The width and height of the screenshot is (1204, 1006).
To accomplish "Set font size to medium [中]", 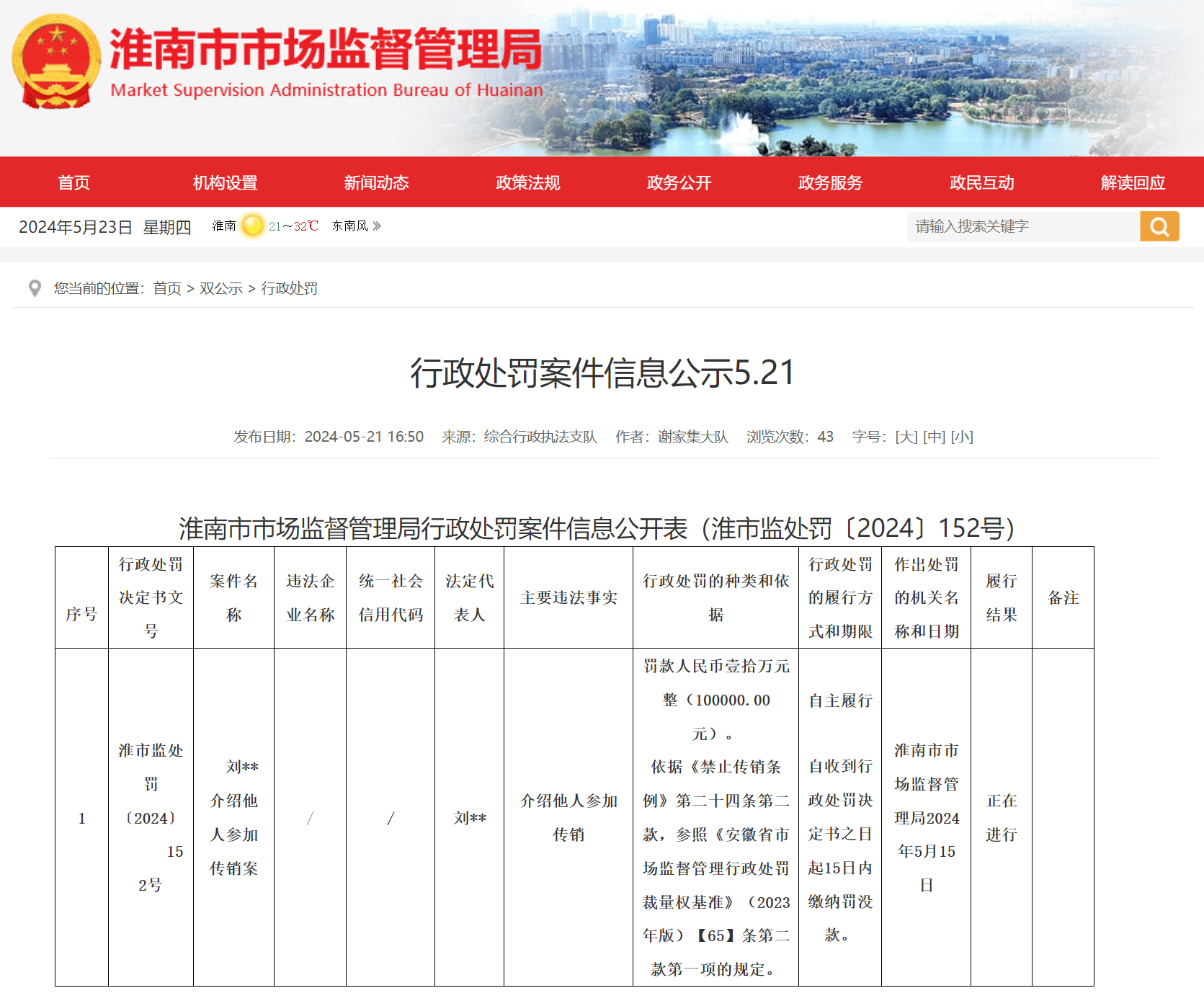I will point(934,437).
